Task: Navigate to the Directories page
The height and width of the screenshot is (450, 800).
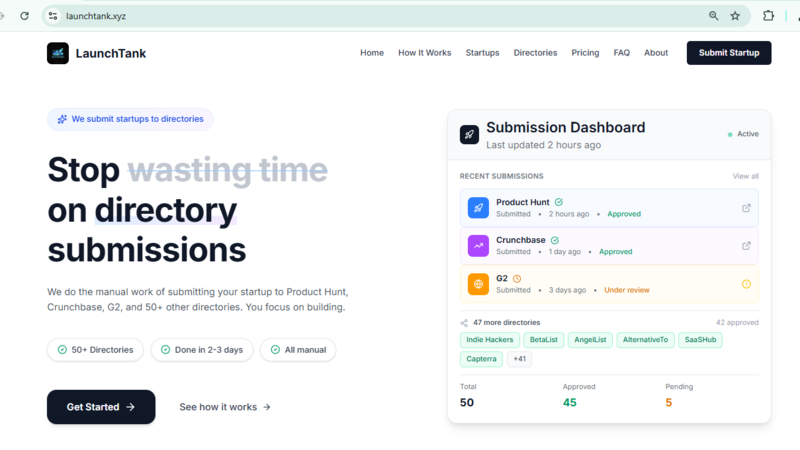Action: (535, 53)
